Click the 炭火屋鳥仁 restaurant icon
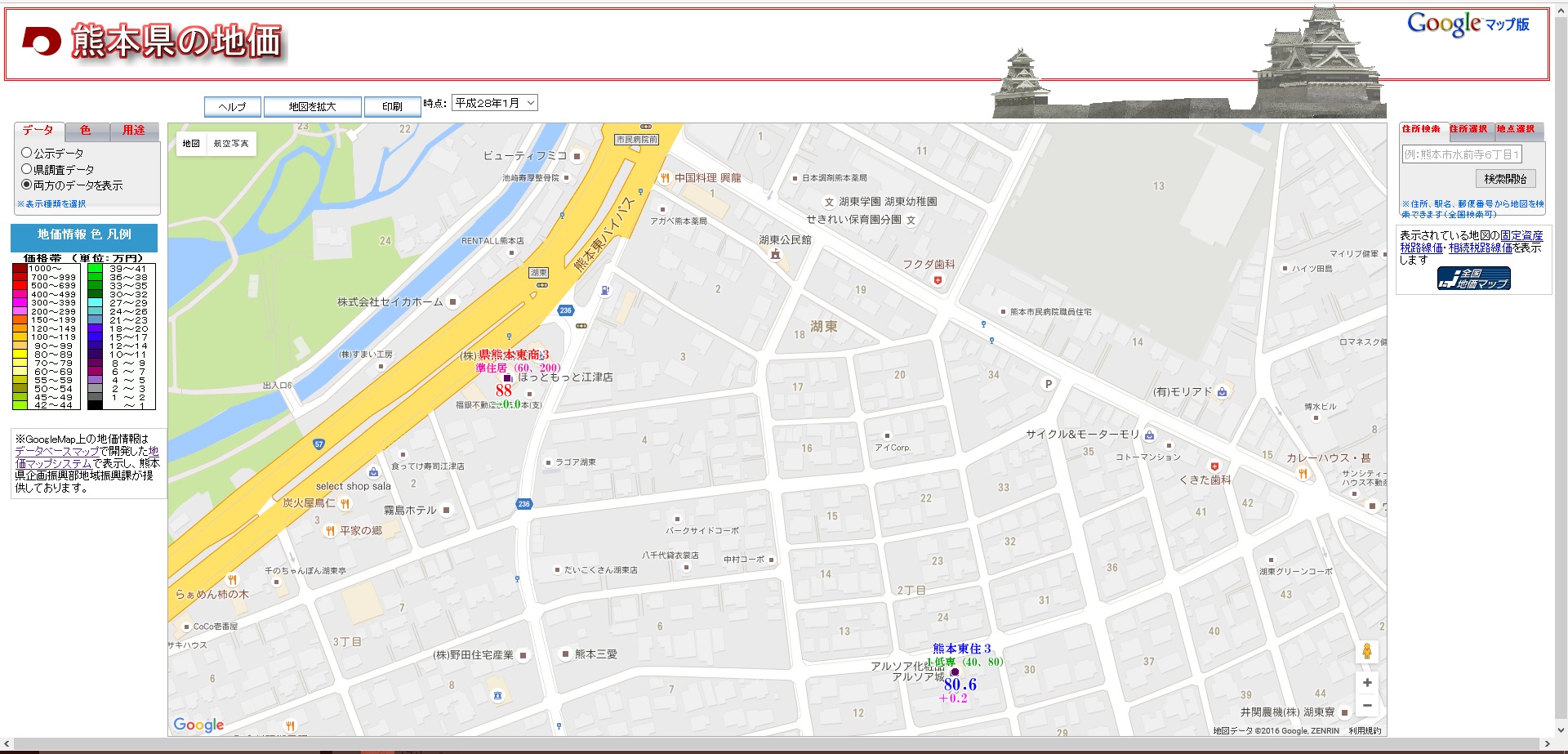This screenshot has width=1568, height=754. tap(345, 504)
